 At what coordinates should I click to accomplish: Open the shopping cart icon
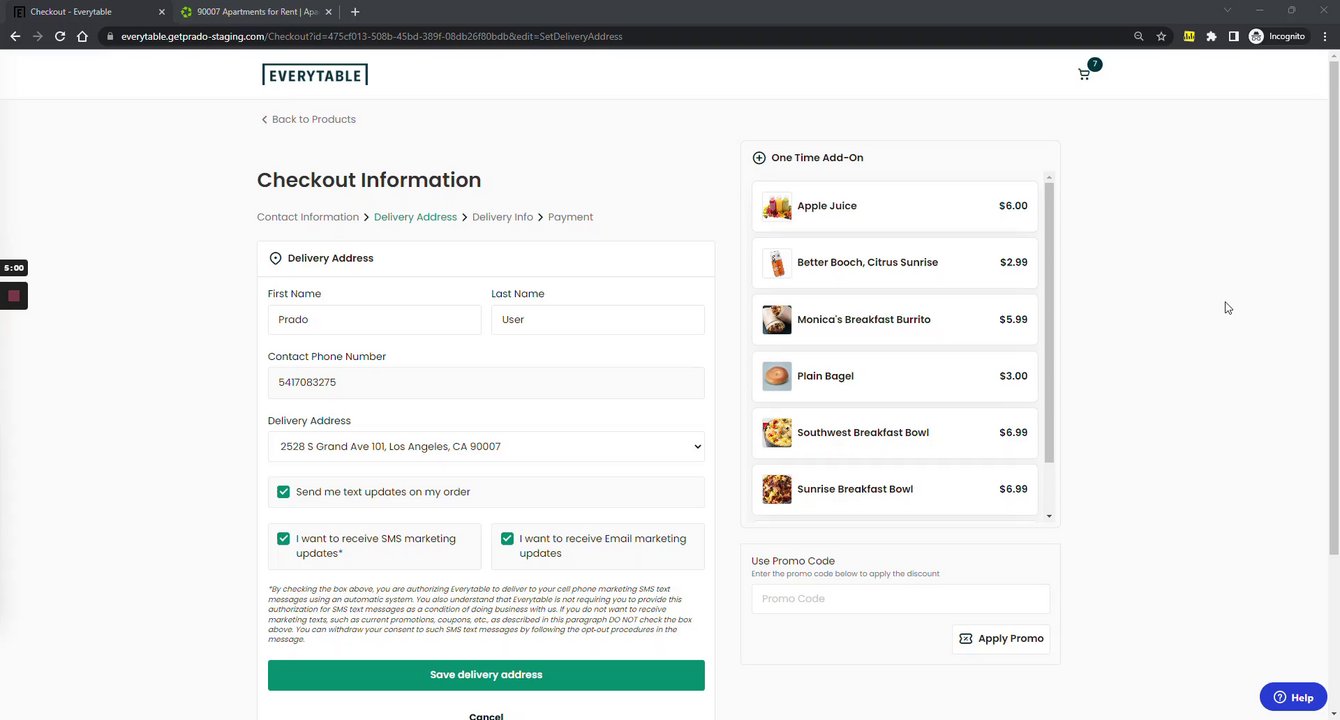[x=1084, y=74]
